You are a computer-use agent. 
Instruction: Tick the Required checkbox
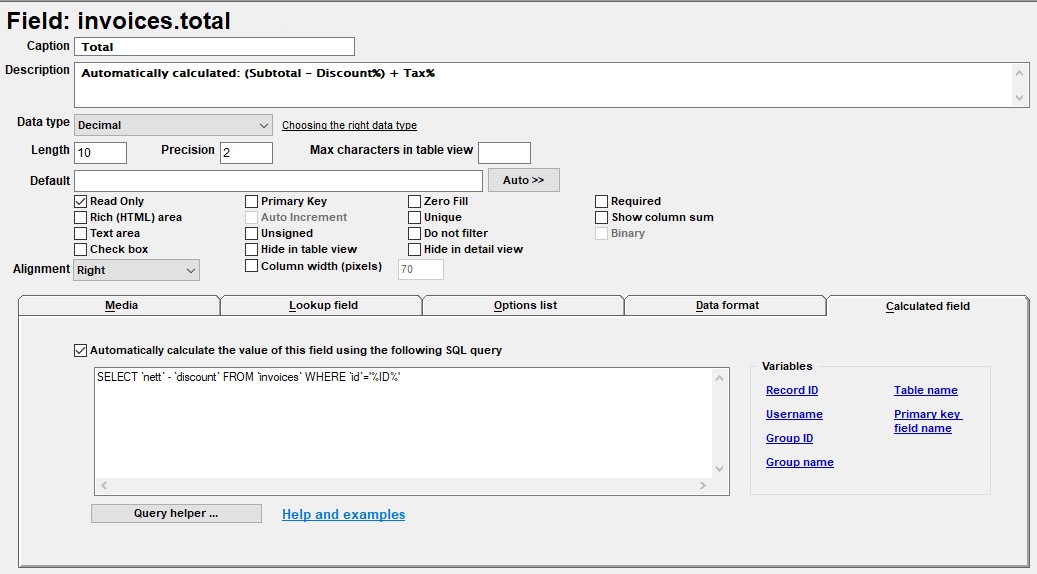point(601,201)
